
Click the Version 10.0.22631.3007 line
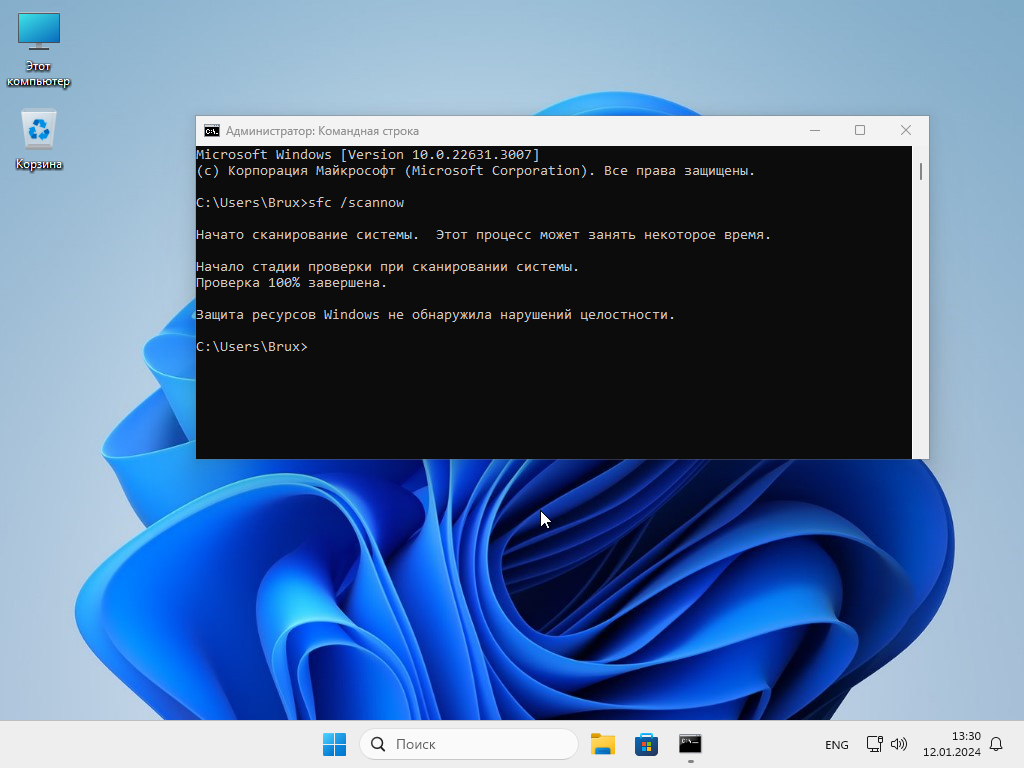[x=368, y=155]
